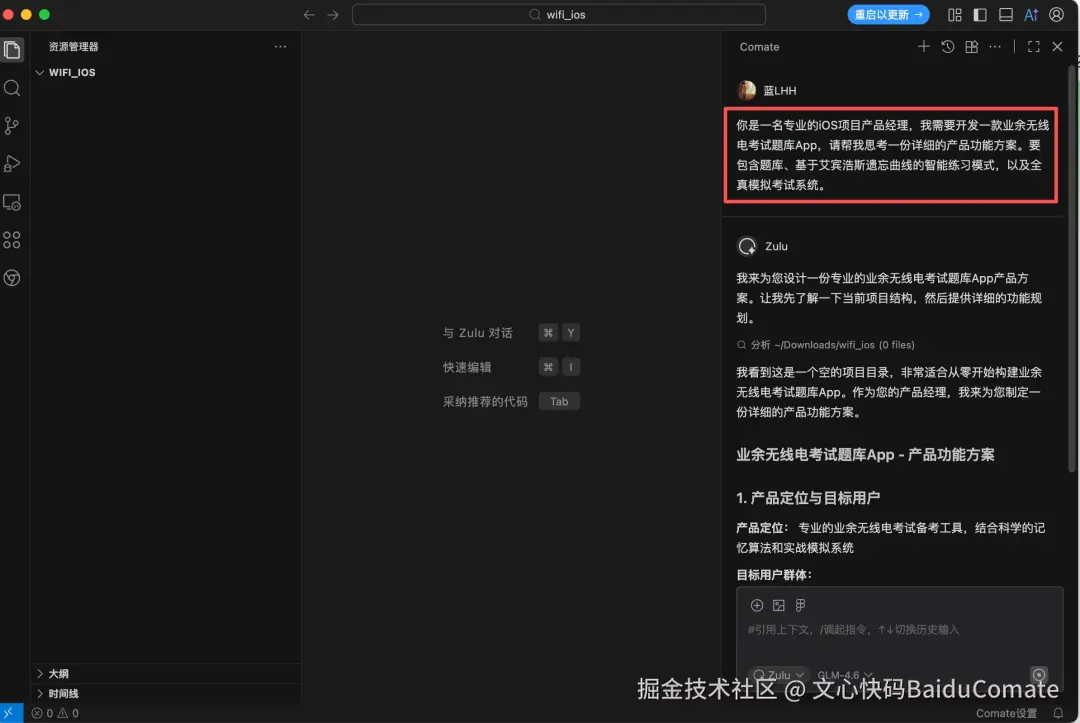Image resolution: width=1080 pixels, height=723 pixels.
Task: Attach an image to the chat input
Action: tap(778, 605)
